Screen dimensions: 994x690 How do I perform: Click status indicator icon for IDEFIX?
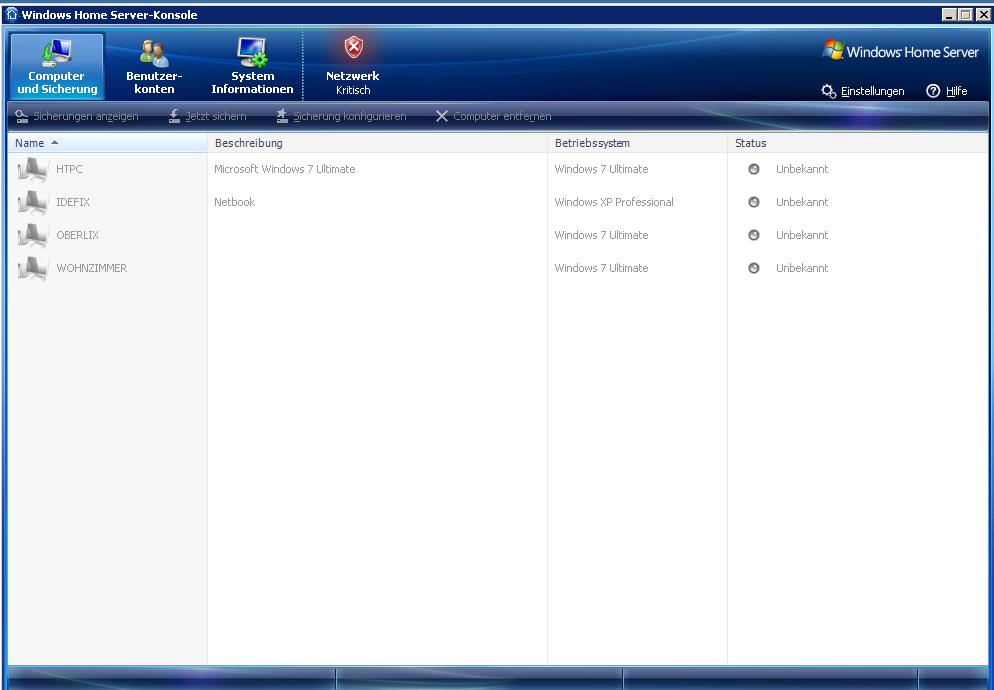click(x=754, y=202)
